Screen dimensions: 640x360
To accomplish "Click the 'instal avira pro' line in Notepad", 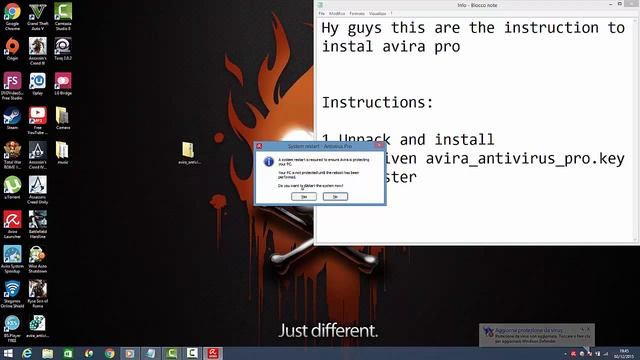I will point(391,47).
